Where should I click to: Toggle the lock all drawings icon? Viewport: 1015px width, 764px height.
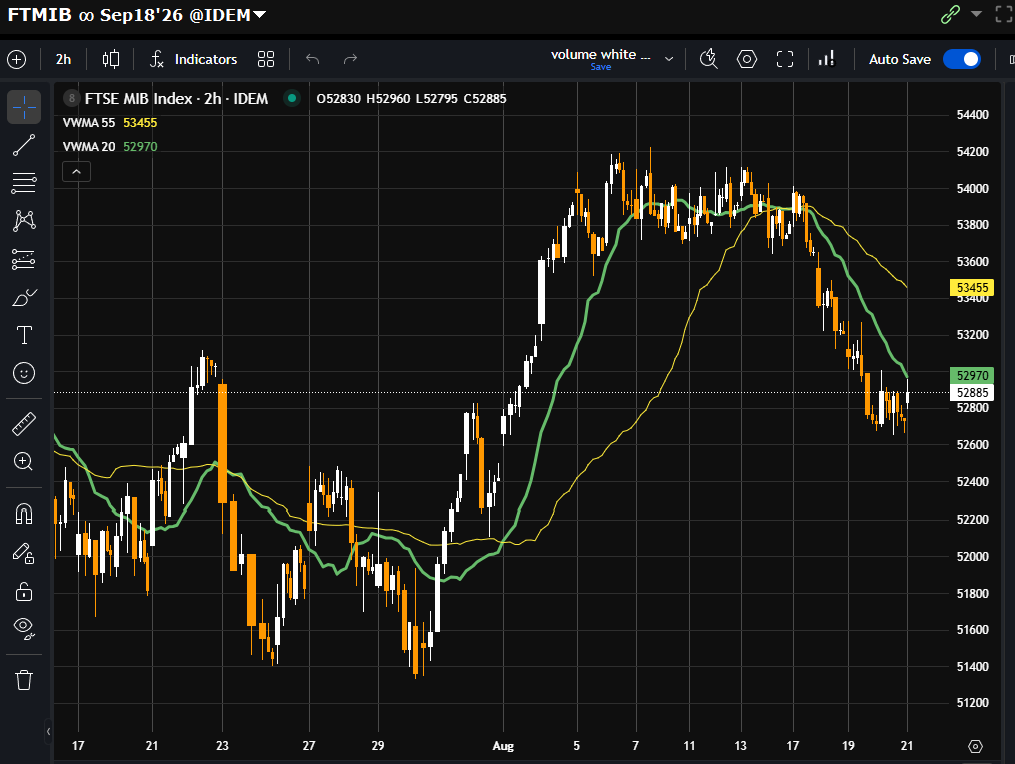24,592
